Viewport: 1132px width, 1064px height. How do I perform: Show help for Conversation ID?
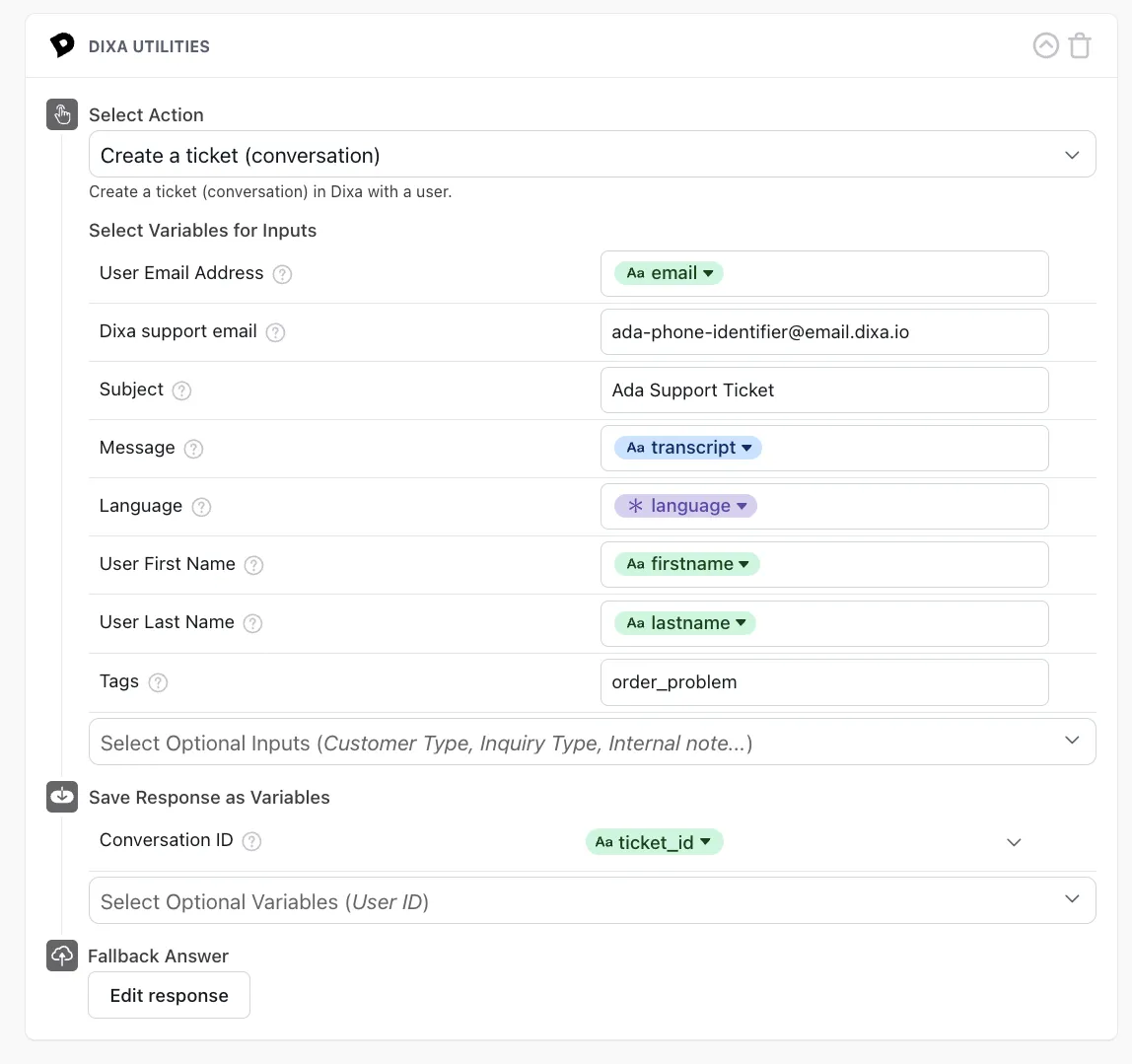pyautogui.click(x=251, y=841)
